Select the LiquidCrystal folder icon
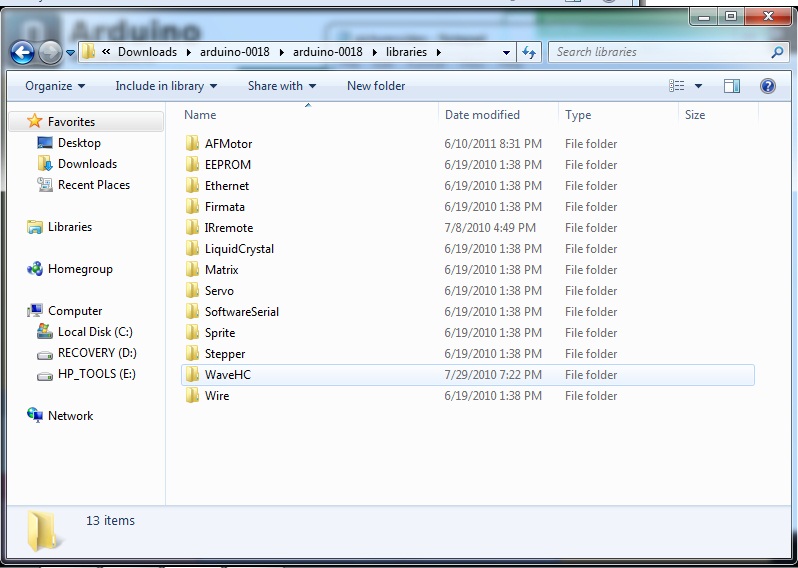798x568 pixels. (192, 248)
